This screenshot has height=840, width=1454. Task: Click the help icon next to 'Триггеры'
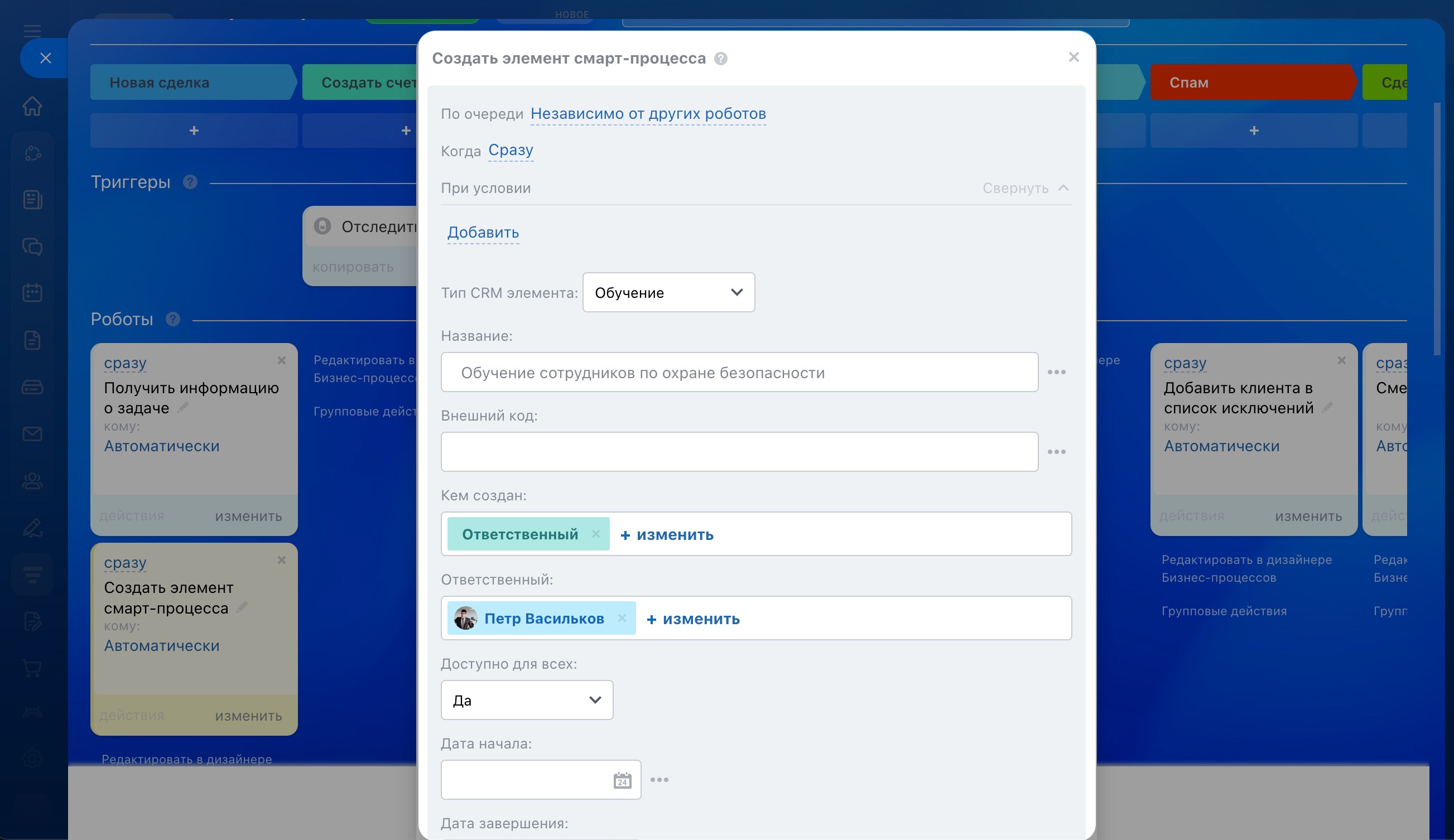pyautogui.click(x=190, y=182)
